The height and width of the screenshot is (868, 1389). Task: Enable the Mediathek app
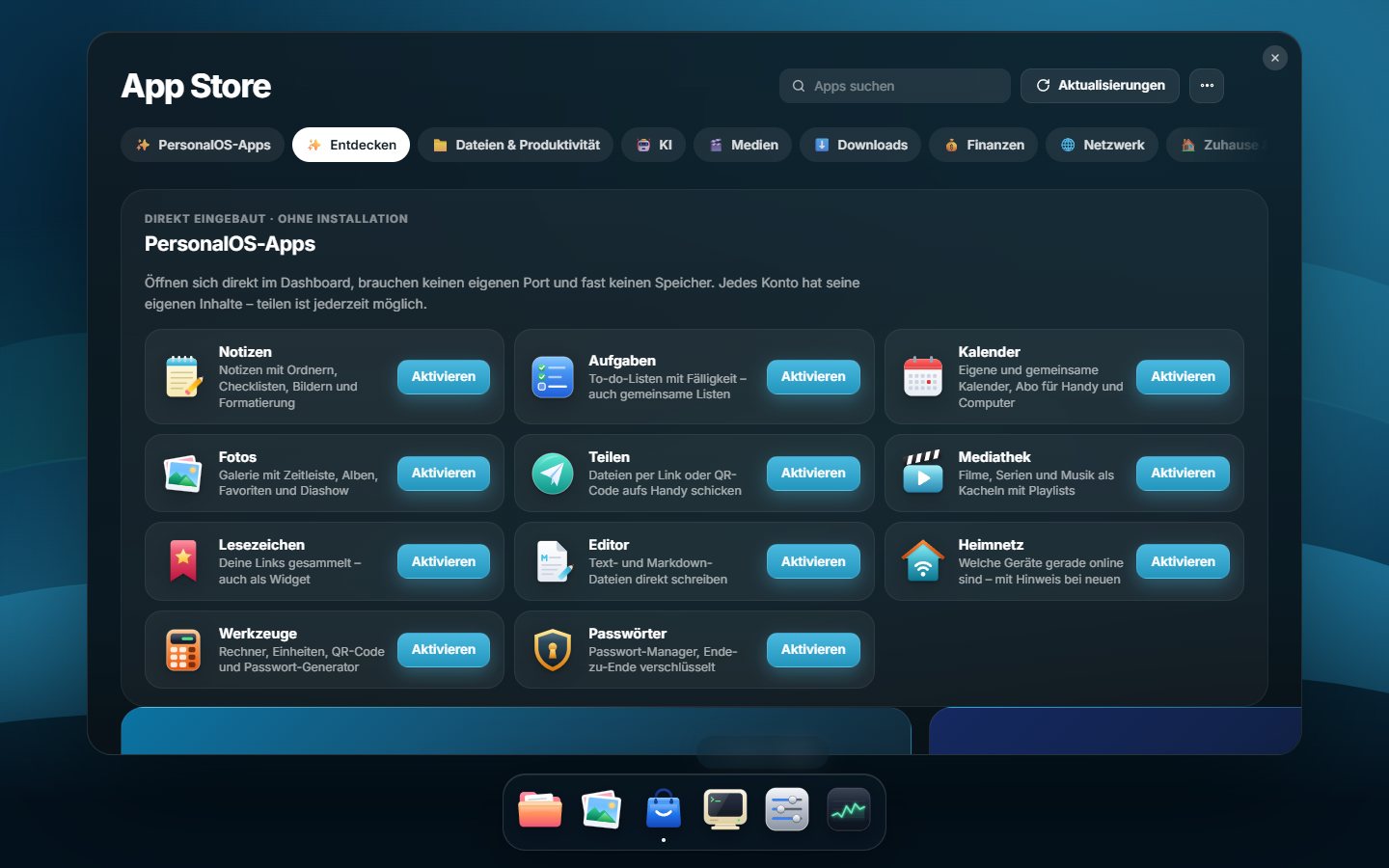click(1183, 474)
